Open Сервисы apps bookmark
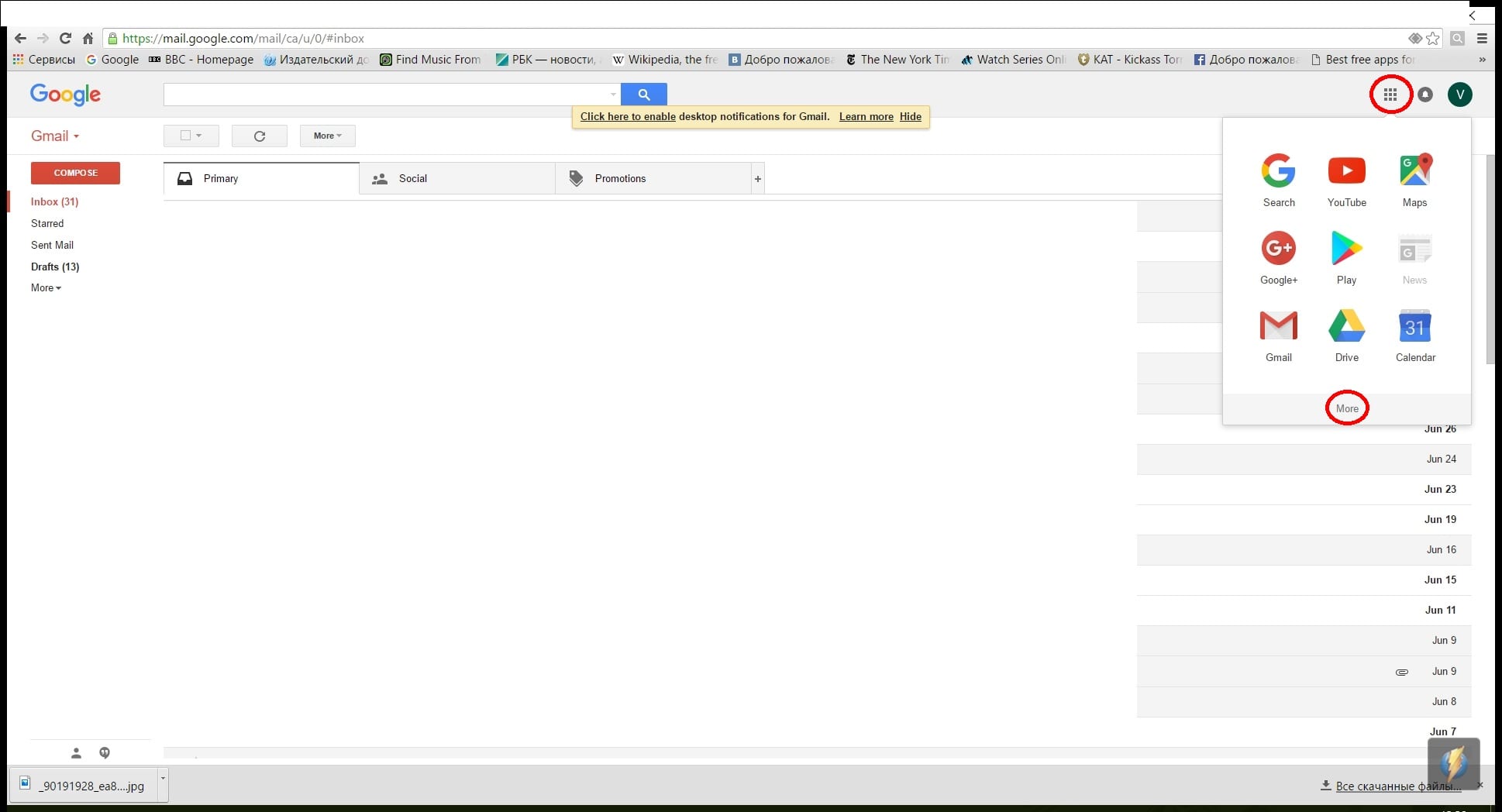Screen dimensions: 1502x812 coord(44,60)
